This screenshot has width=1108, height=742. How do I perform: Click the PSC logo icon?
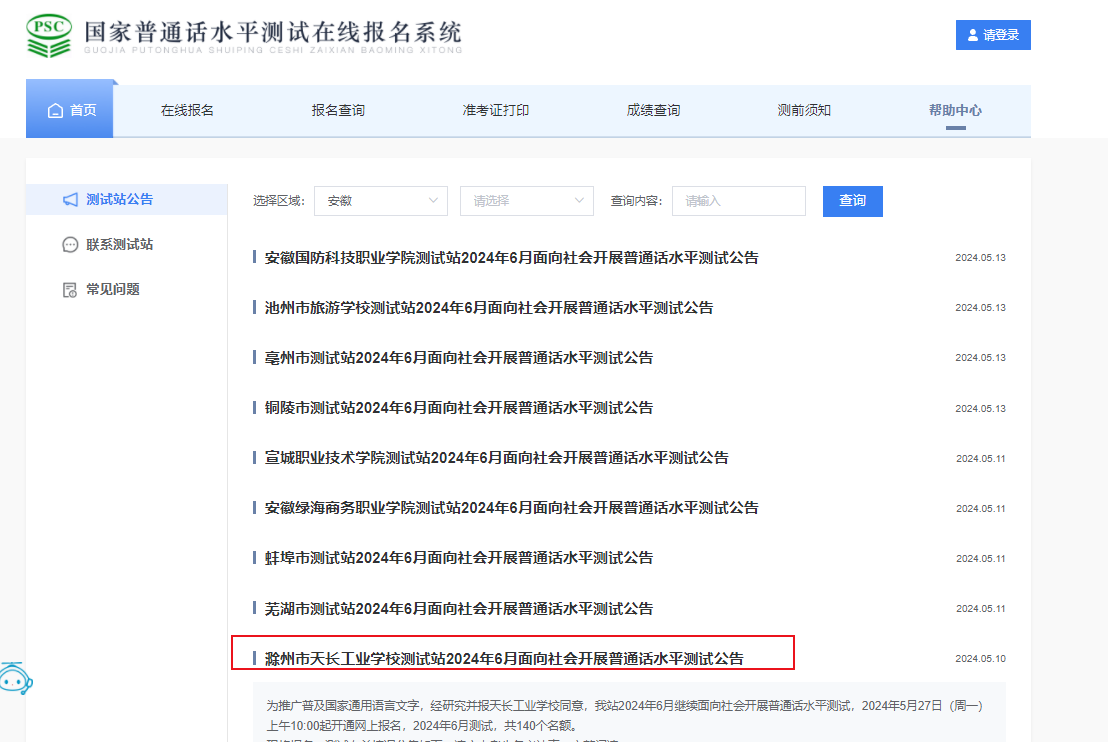pyautogui.click(x=48, y=36)
